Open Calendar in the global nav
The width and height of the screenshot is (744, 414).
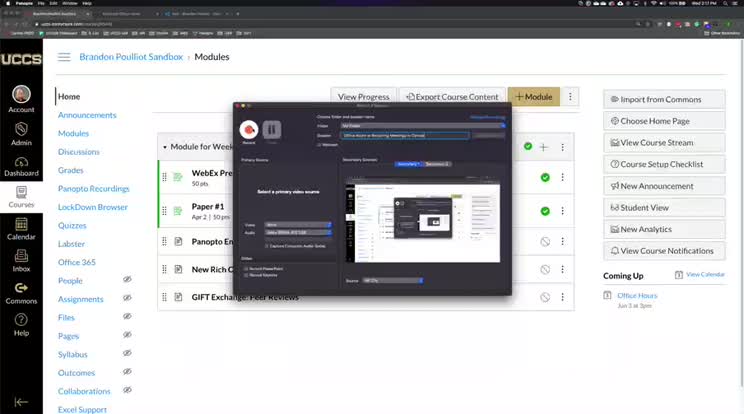(x=21, y=229)
